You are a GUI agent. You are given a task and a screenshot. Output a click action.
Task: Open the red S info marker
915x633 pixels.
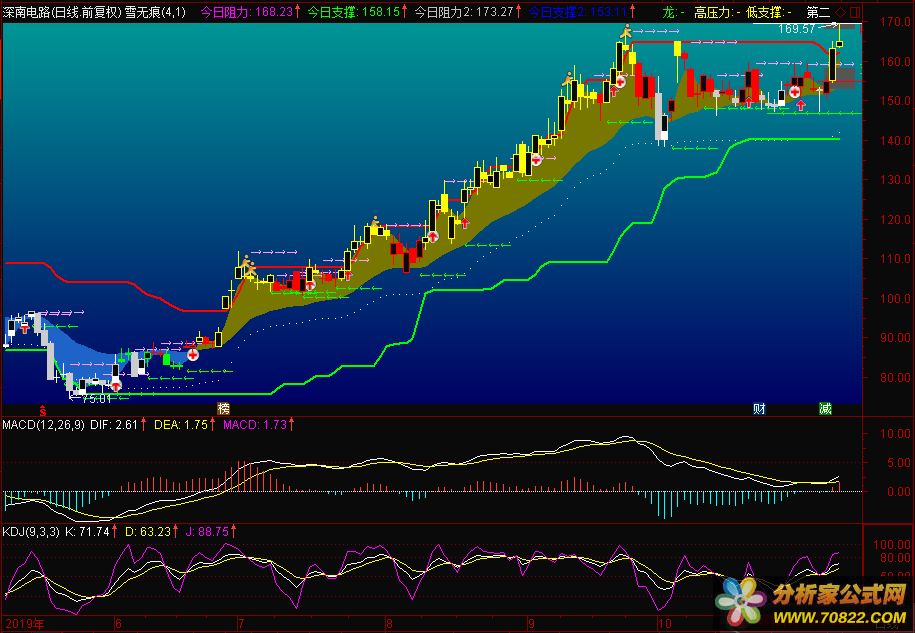tap(43, 410)
